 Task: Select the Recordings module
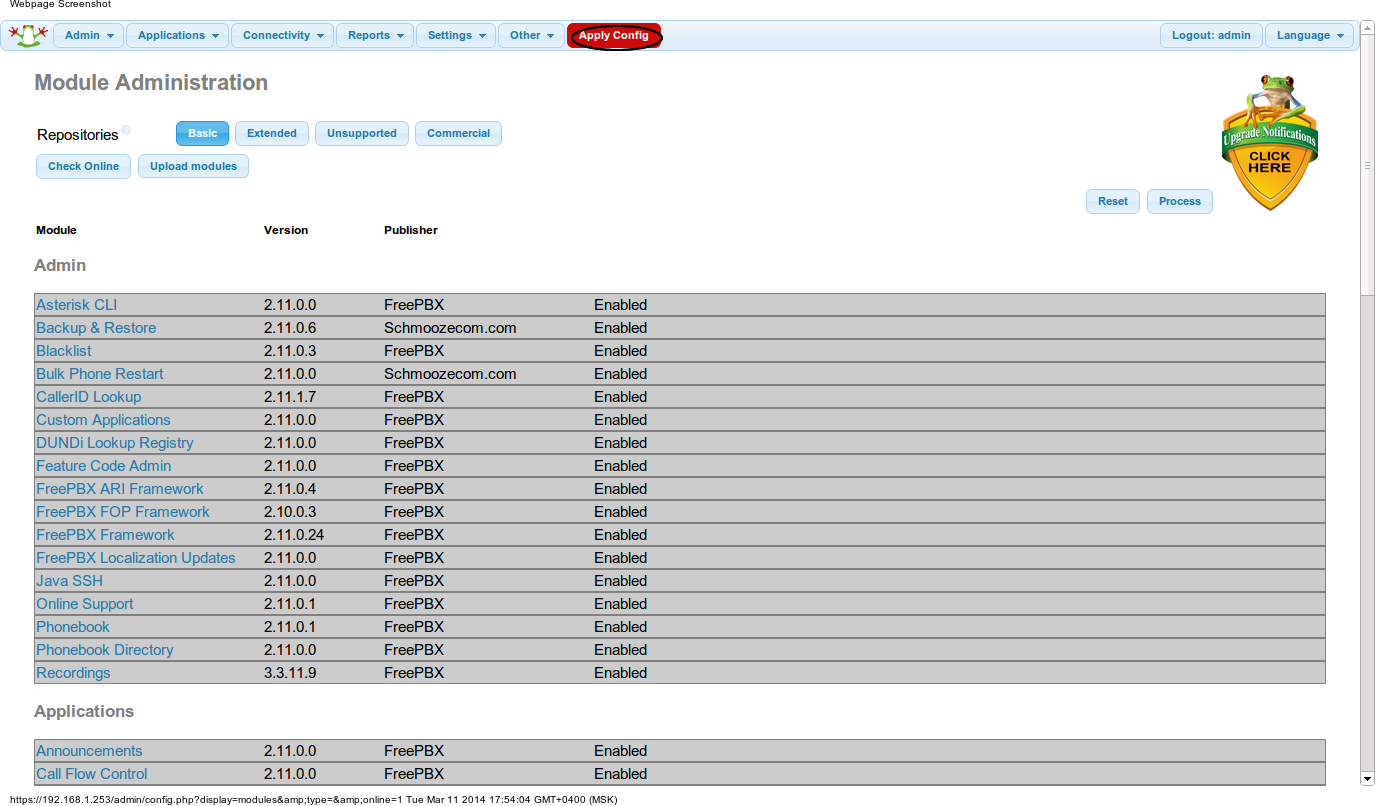(73, 673)
